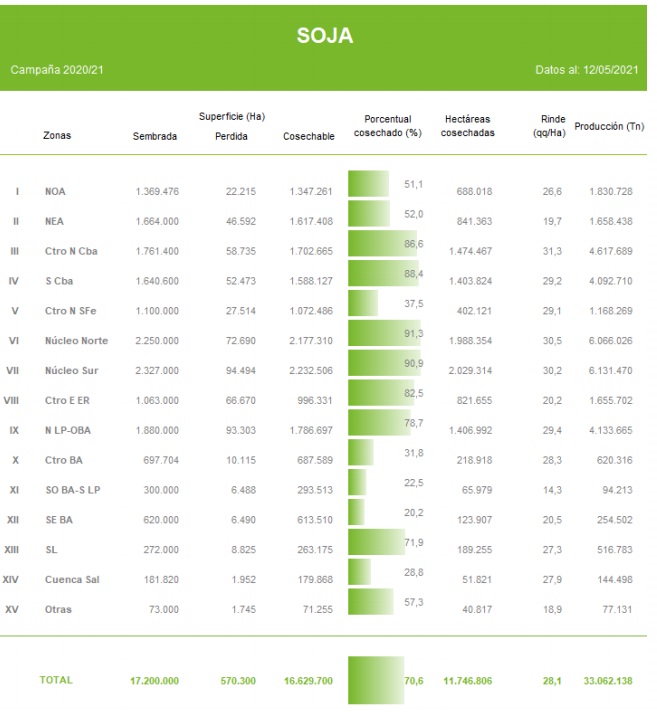
Task: Select the Otras zone row label
Action: point(58,609)
